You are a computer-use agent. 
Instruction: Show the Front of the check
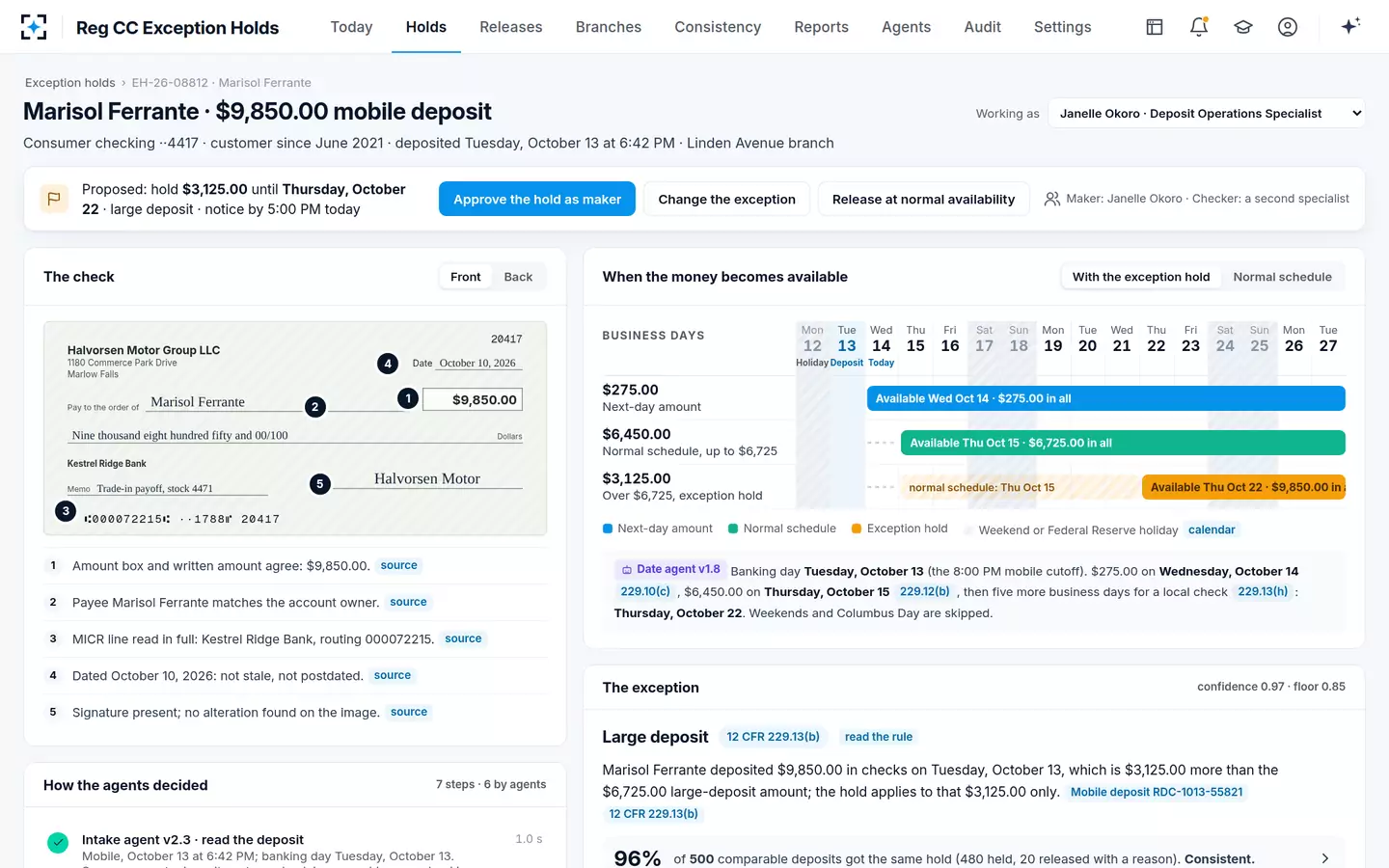click(x=465, y=277)
